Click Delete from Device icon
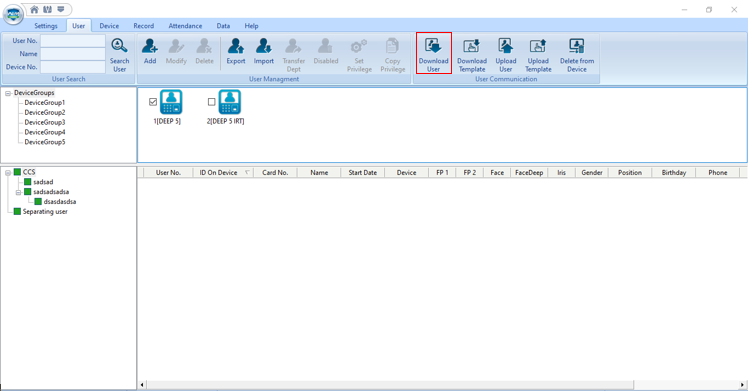 tap(577, 46)
